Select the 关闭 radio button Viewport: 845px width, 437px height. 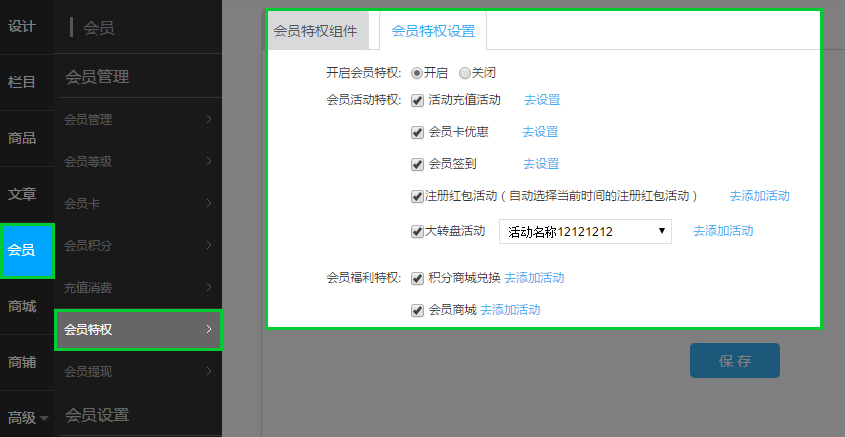pyautogui.click(x=465, y=73)
